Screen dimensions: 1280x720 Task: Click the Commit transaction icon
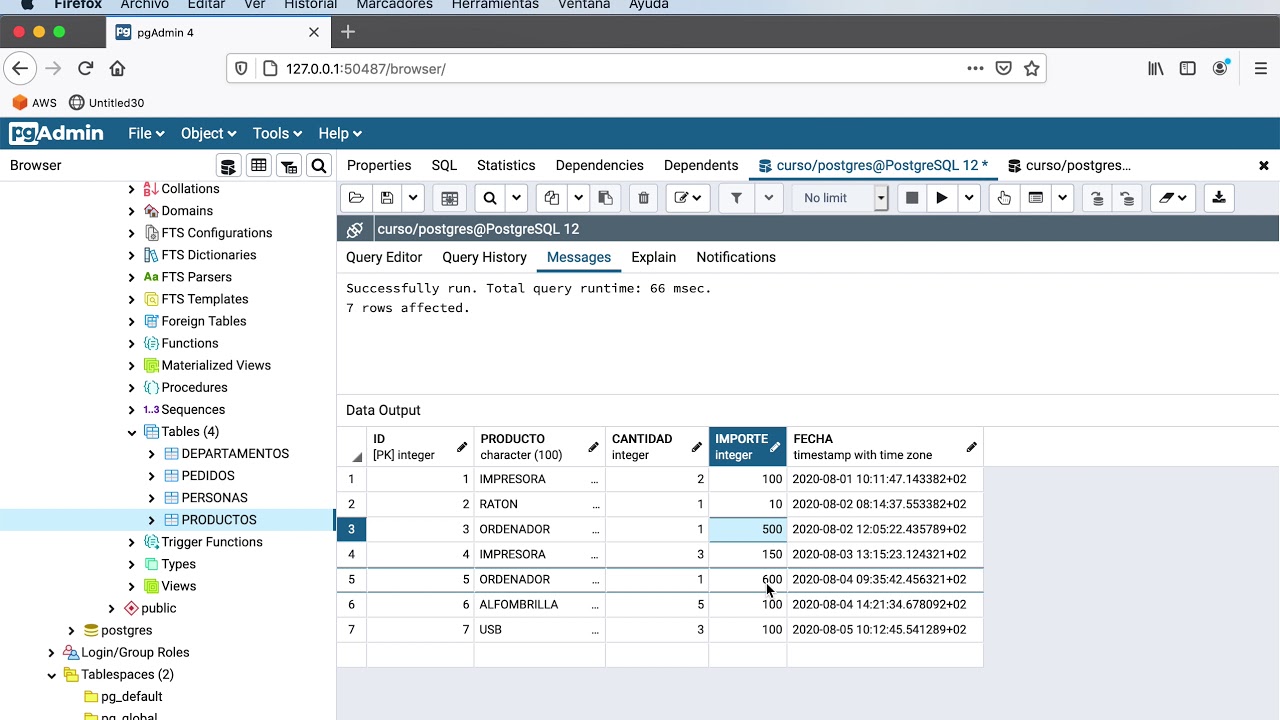[1097, 198]
